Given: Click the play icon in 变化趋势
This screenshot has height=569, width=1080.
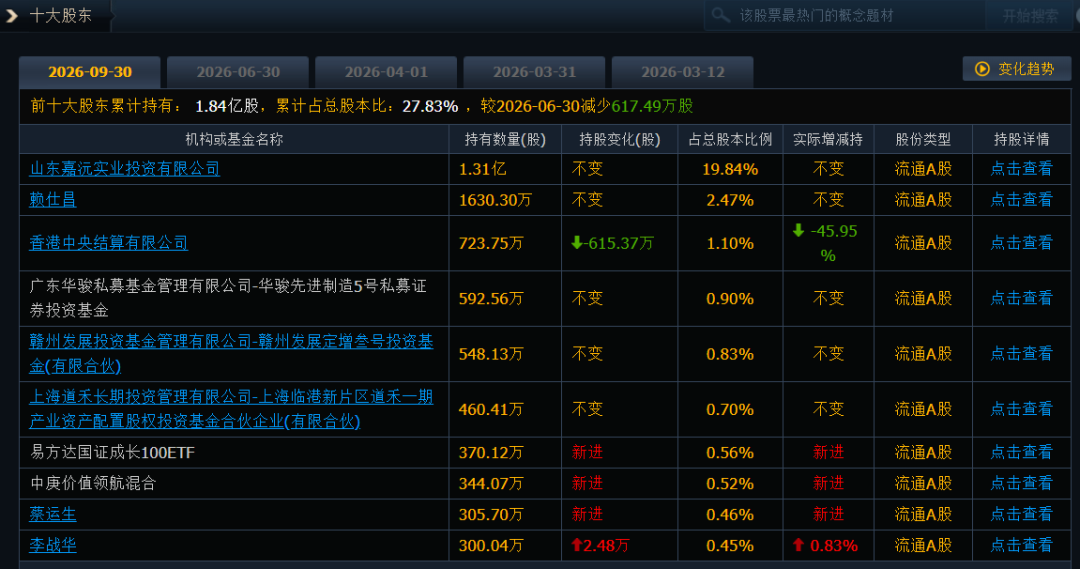Looking at the screenshot, I should point(982,69).
